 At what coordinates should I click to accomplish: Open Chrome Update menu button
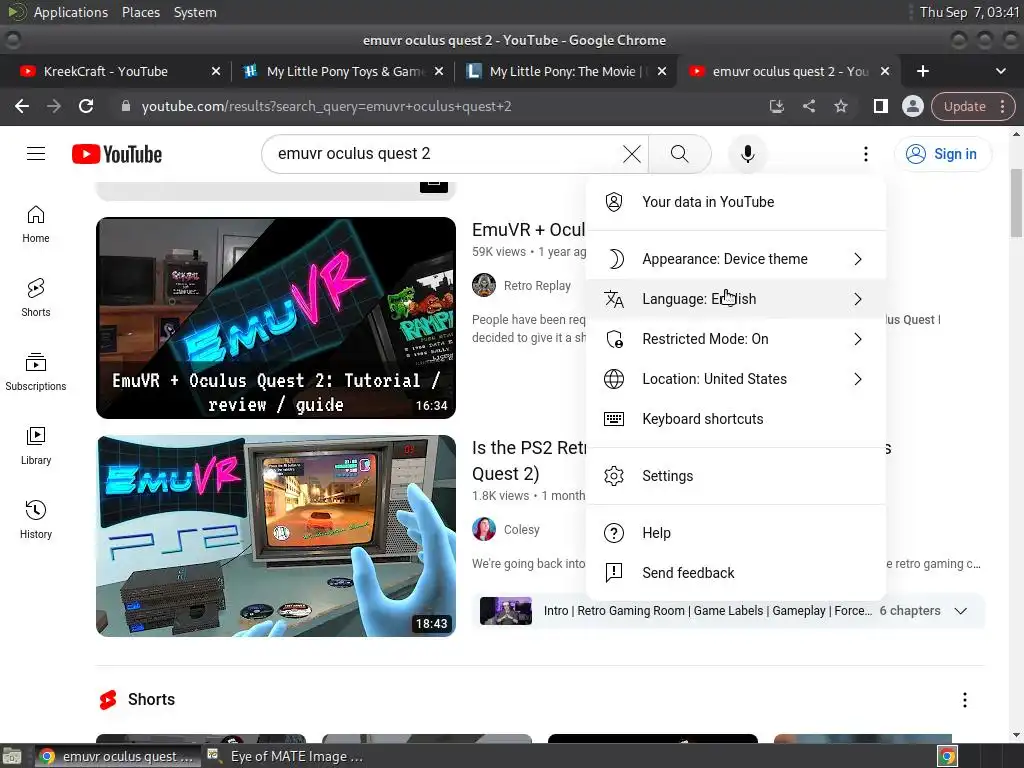tap(973, 106)
